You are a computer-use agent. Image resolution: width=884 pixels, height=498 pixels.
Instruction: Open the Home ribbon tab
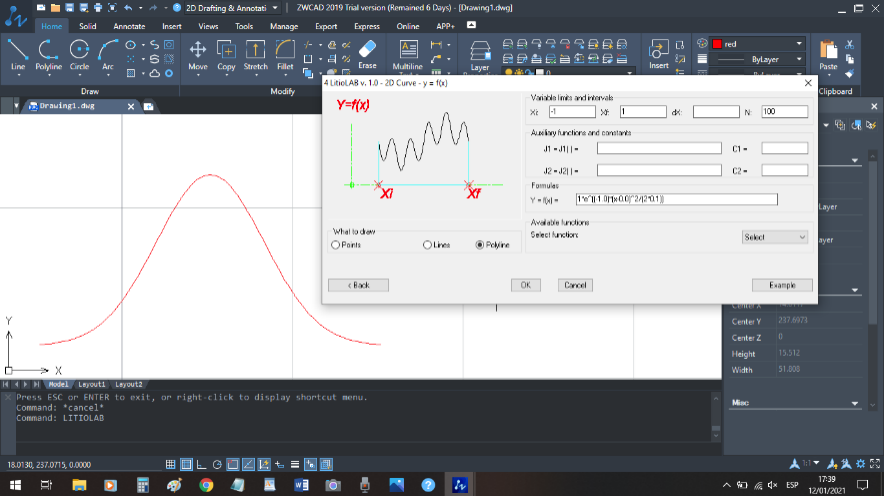pos(51,26)
